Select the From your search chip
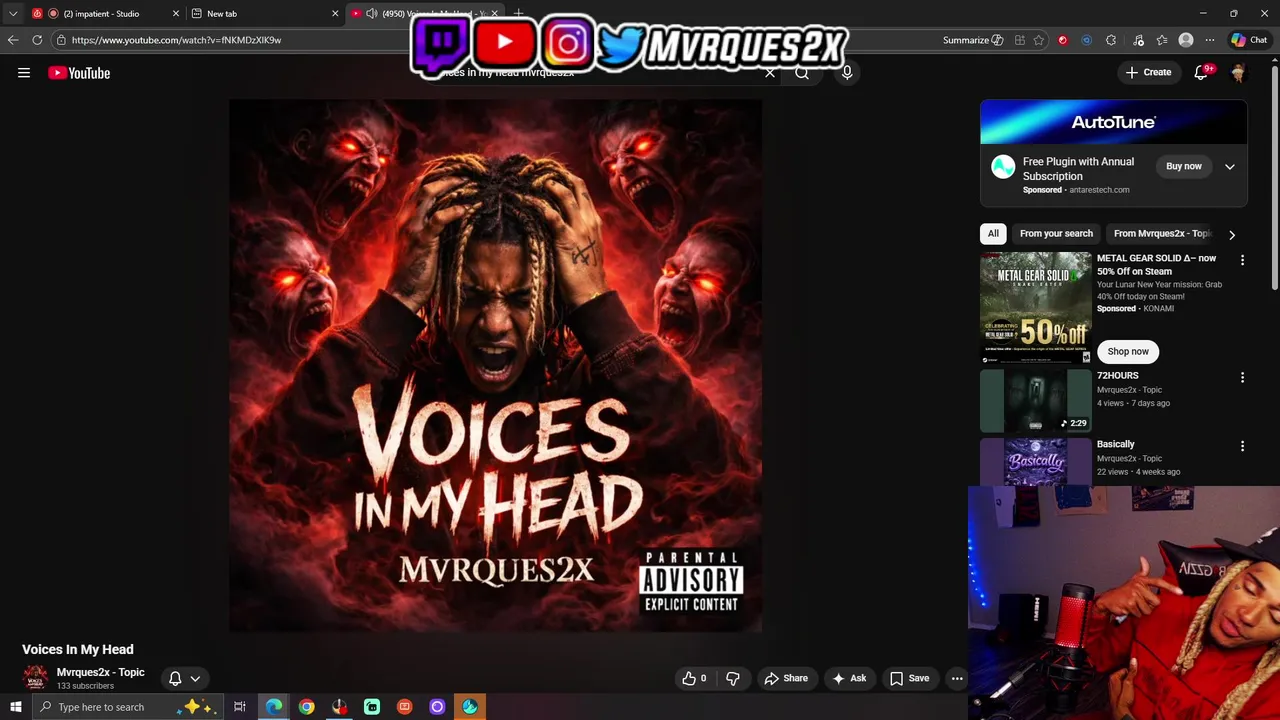Viewport: 1280px width, 720px height. [1056, 233]
